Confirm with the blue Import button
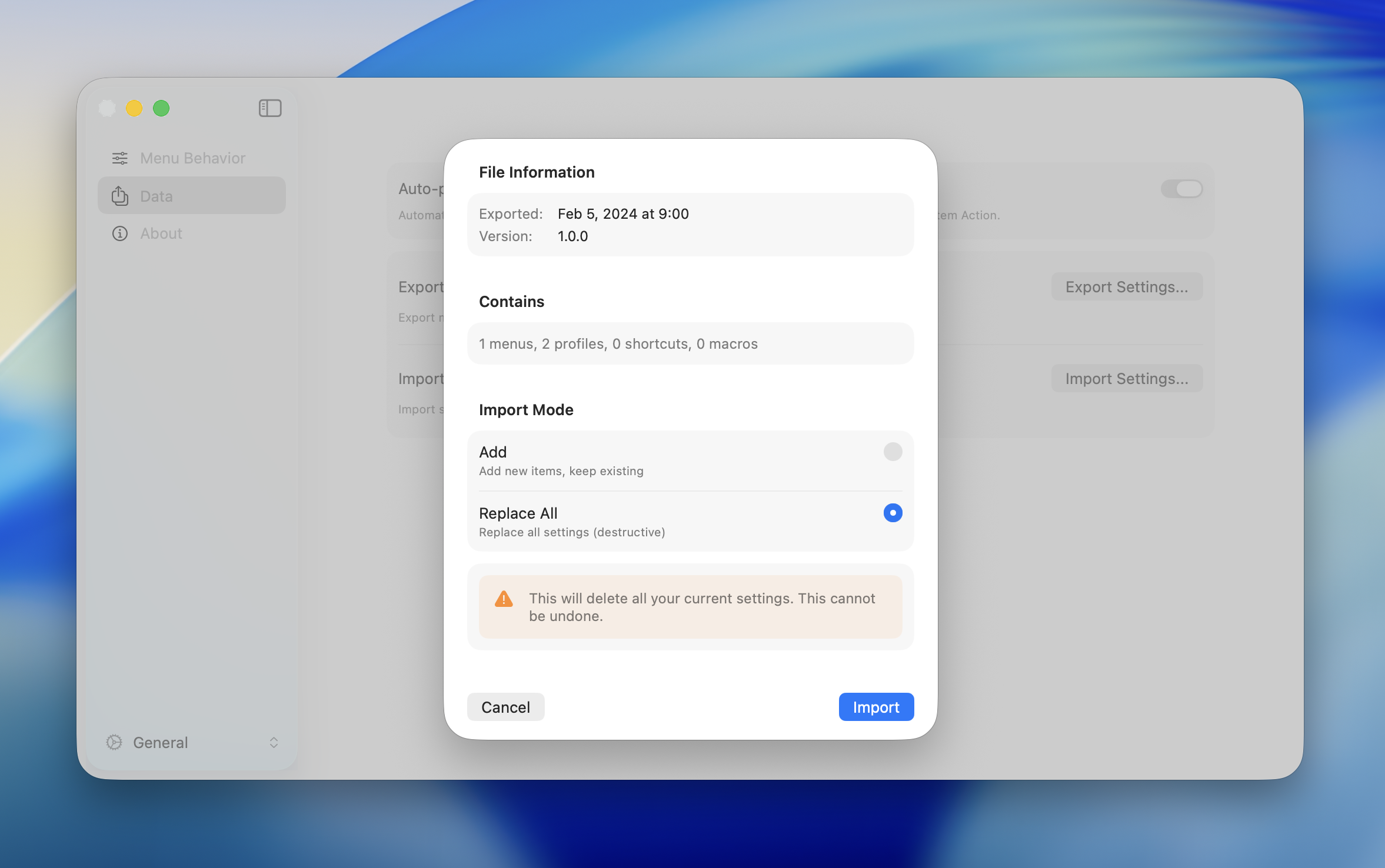This screenshot has width=1385, height=868. click(875, 707)
